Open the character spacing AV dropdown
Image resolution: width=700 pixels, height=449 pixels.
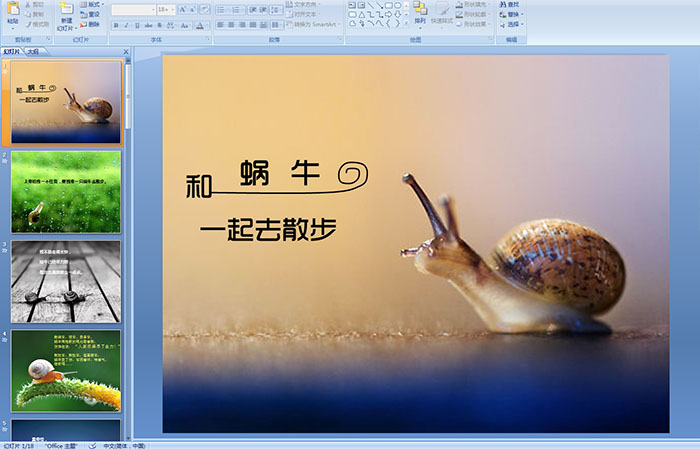point(171,25)
